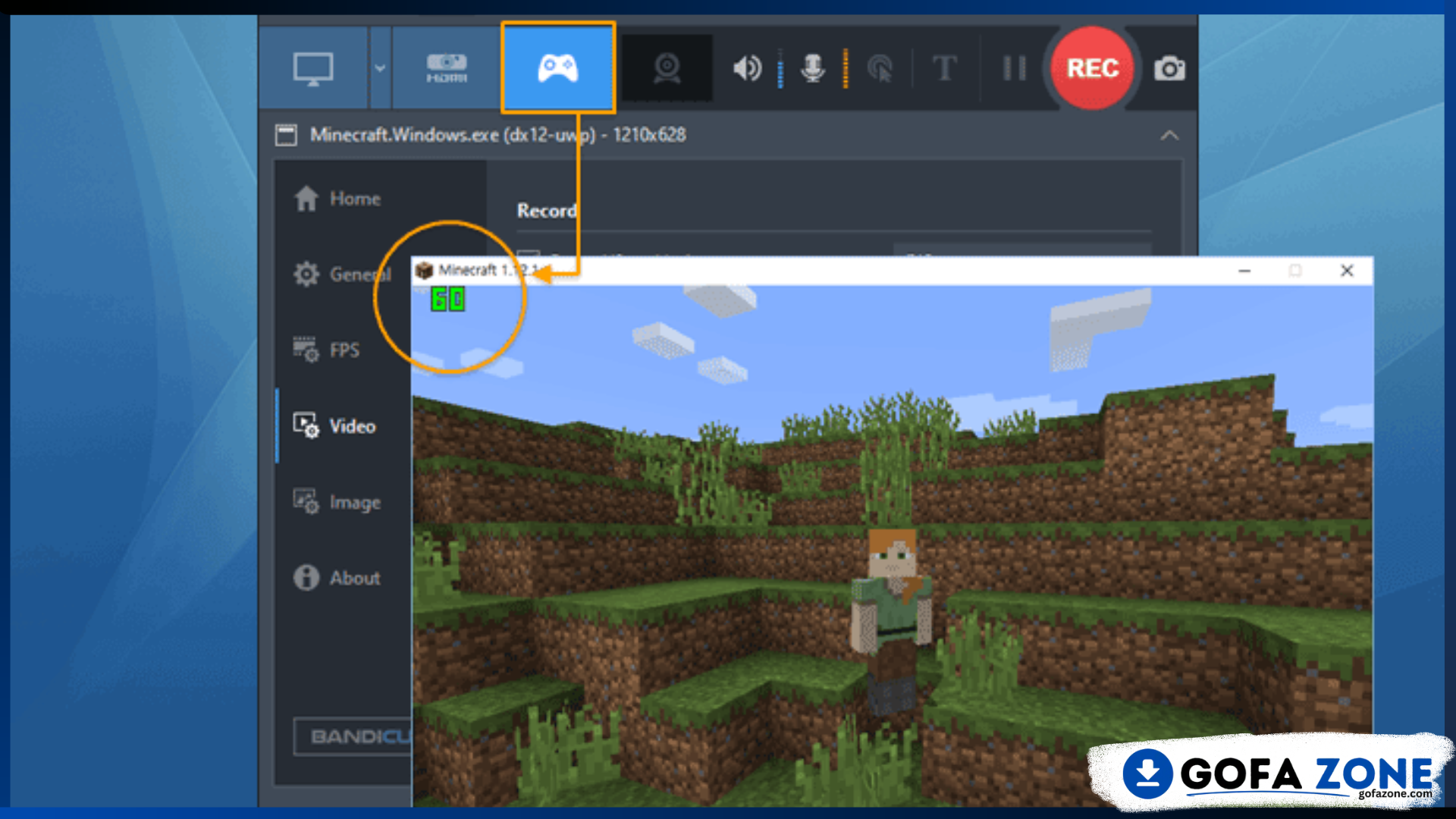Open Video settings in sidebar
1456x819 pixels.
point(334,425)
